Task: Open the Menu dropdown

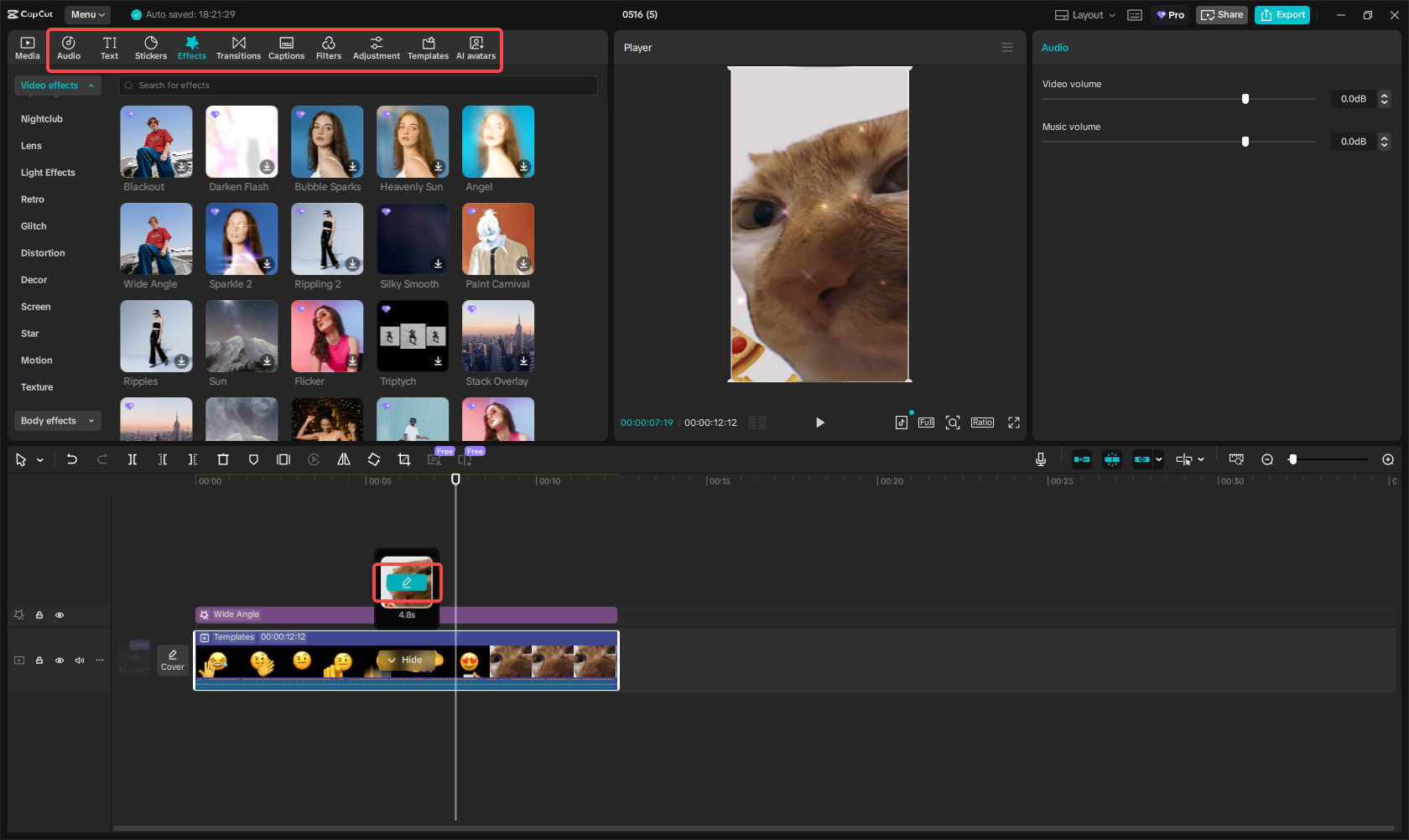Action: tap(87, 15)
